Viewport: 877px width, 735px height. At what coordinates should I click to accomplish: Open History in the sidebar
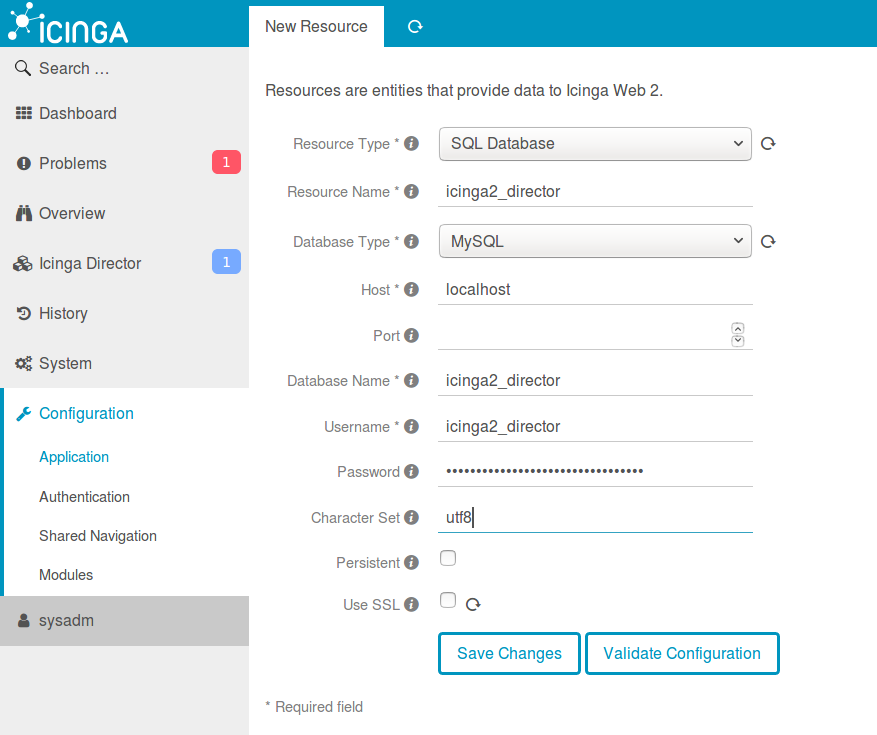(x=124, y=313)
